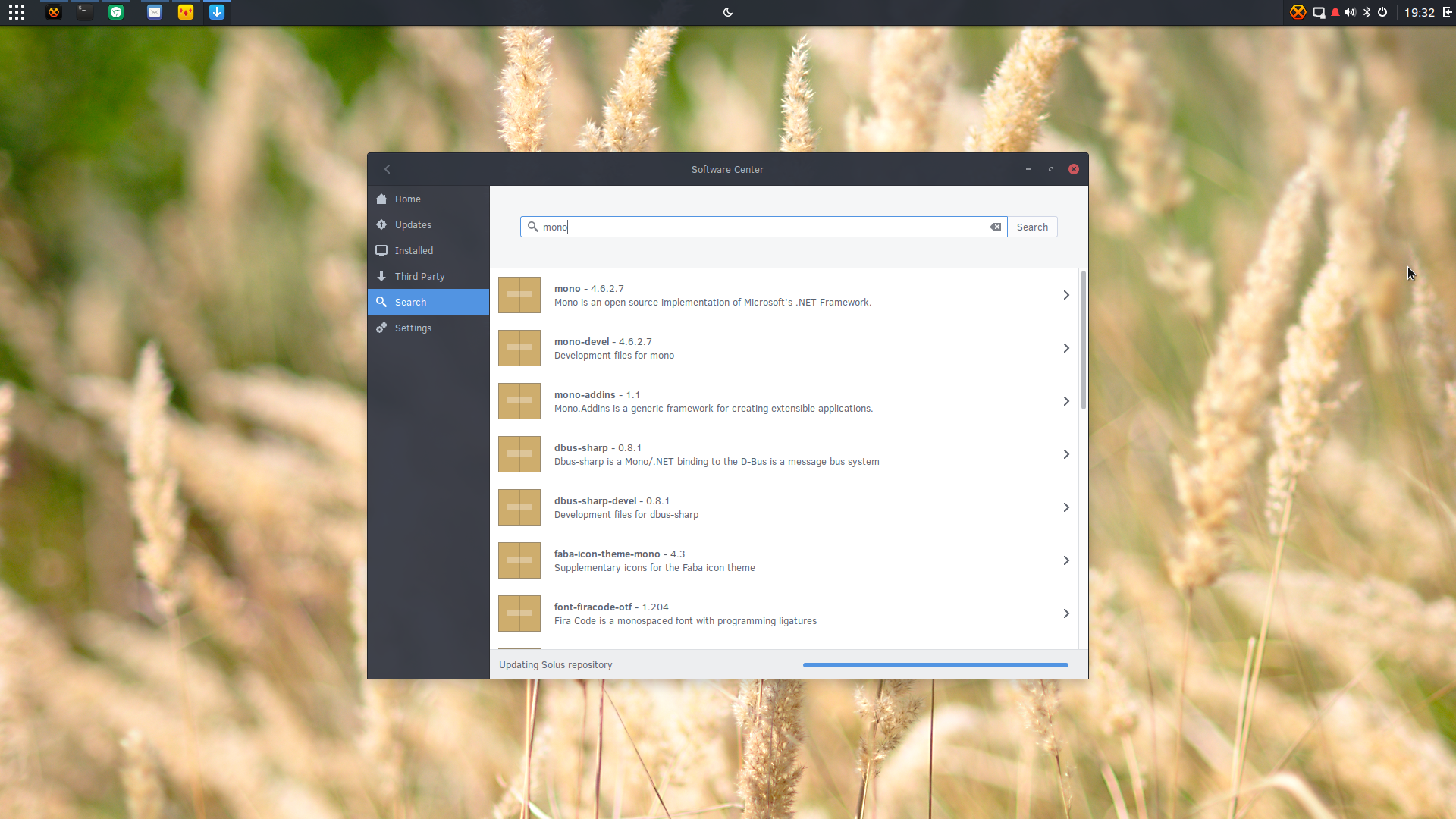Click the faba-icon-theme-mono package icon
The height and width of the screenshot is (819, 1456).
519,560
